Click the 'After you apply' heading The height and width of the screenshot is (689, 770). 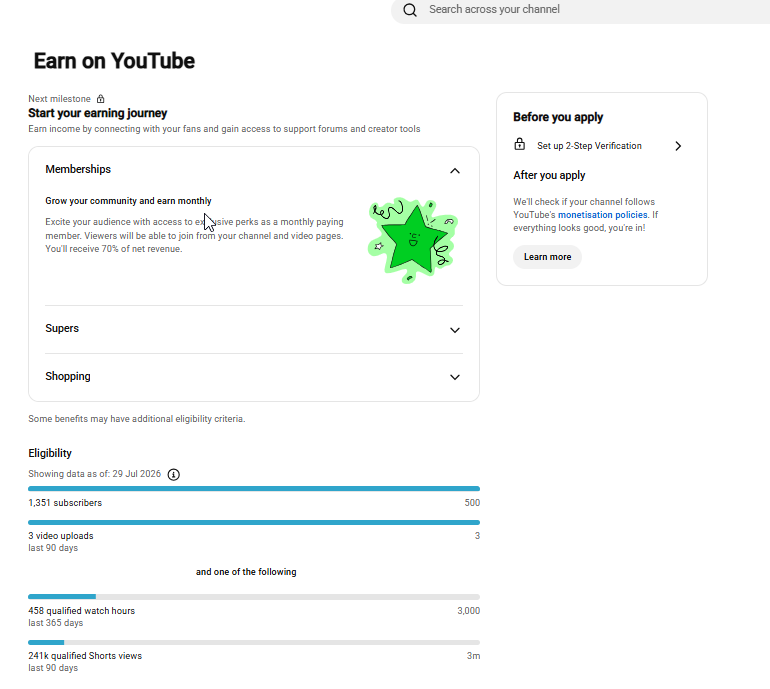[x=549, y=175]
